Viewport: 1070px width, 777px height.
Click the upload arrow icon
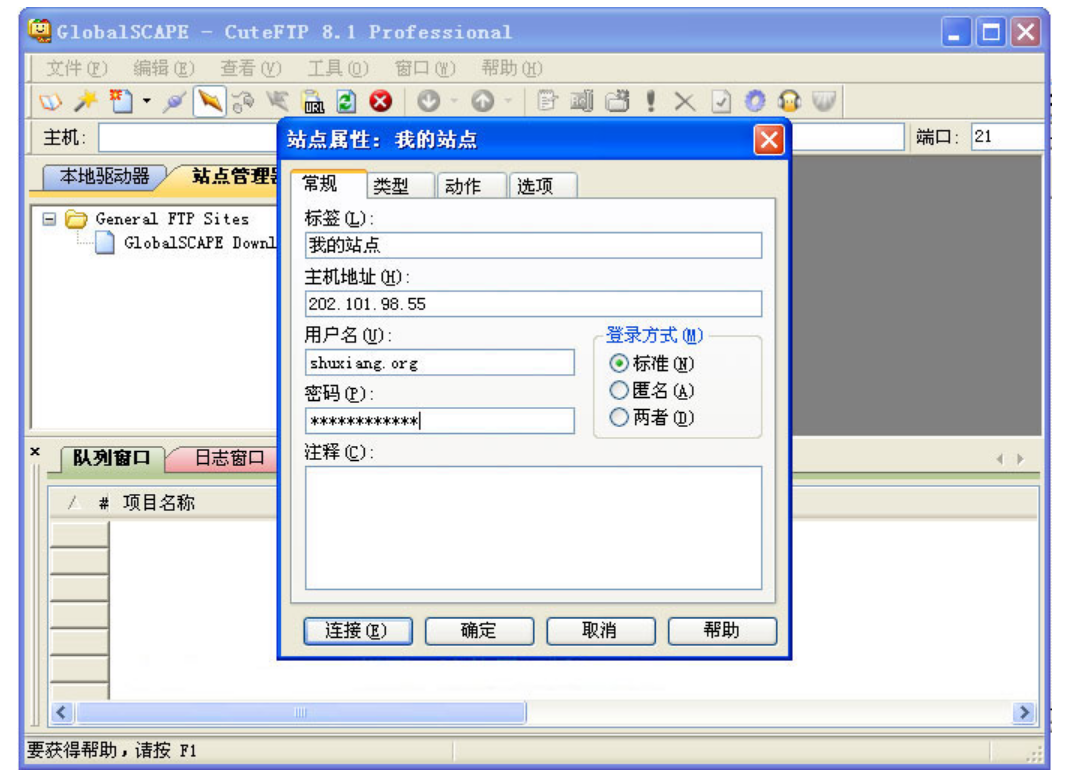point(483,101)
